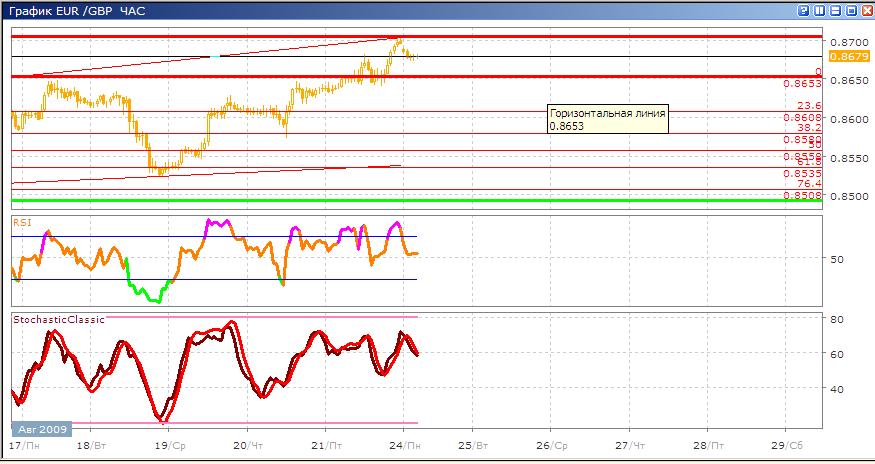The width and height of the screenshot is (875, 464).
Task: Click date label 17/Пн
Action: 25,446
